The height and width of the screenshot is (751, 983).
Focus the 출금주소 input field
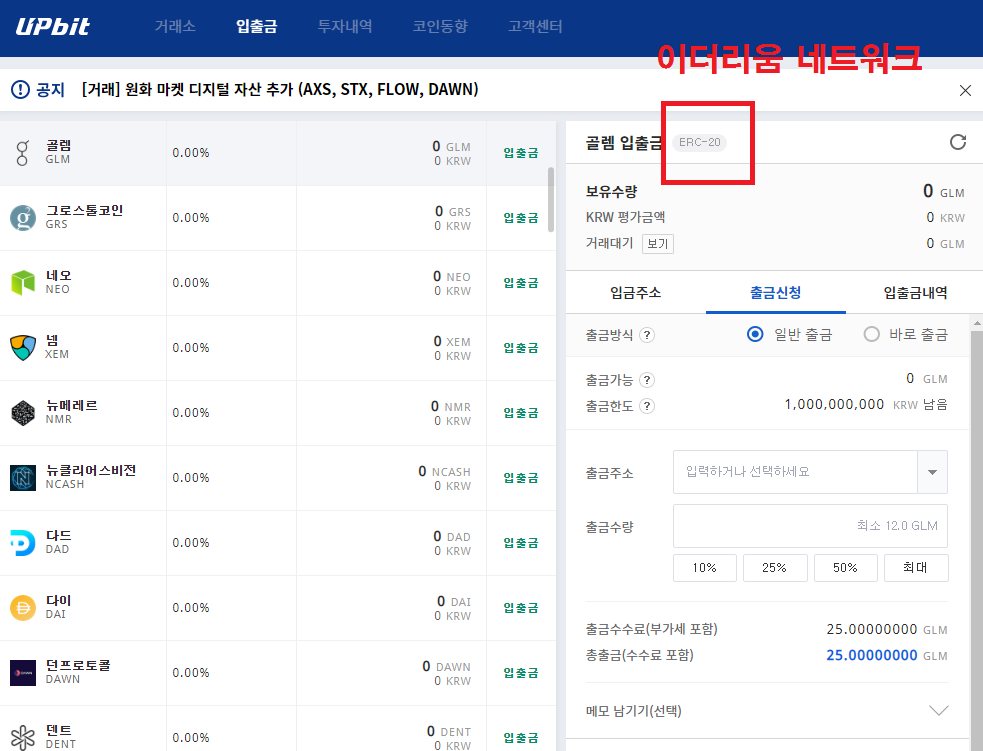click(x=795, y=472)
